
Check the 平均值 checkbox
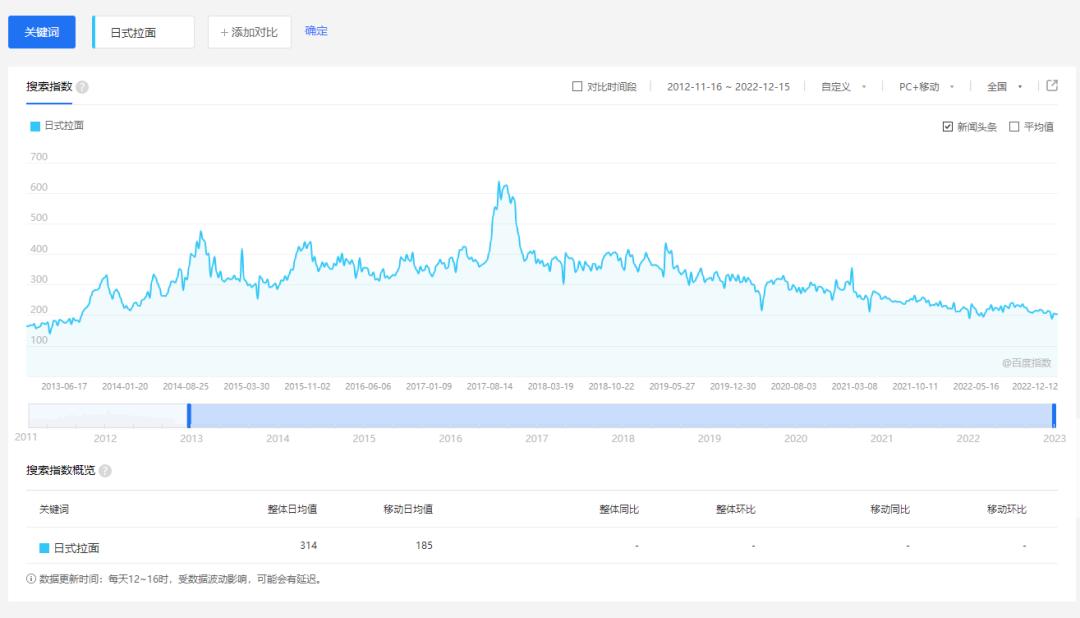coord(1012,125)
